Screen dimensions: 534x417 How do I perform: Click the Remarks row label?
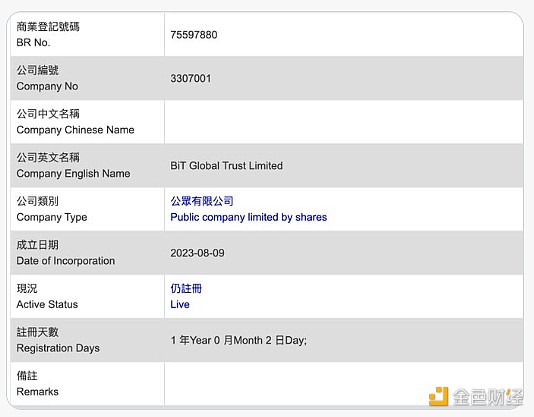pyautogui.click(x=37, y=391)
